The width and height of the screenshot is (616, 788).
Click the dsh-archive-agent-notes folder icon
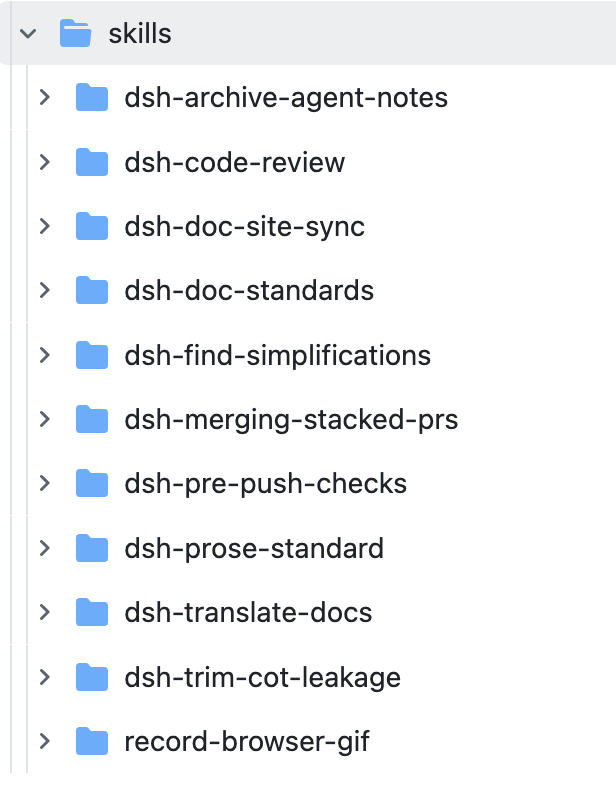[92, 97]
